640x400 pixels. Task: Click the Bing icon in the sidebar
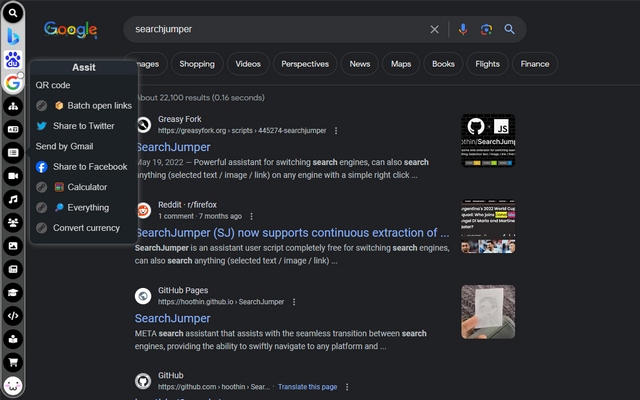(x=14, y=36)
